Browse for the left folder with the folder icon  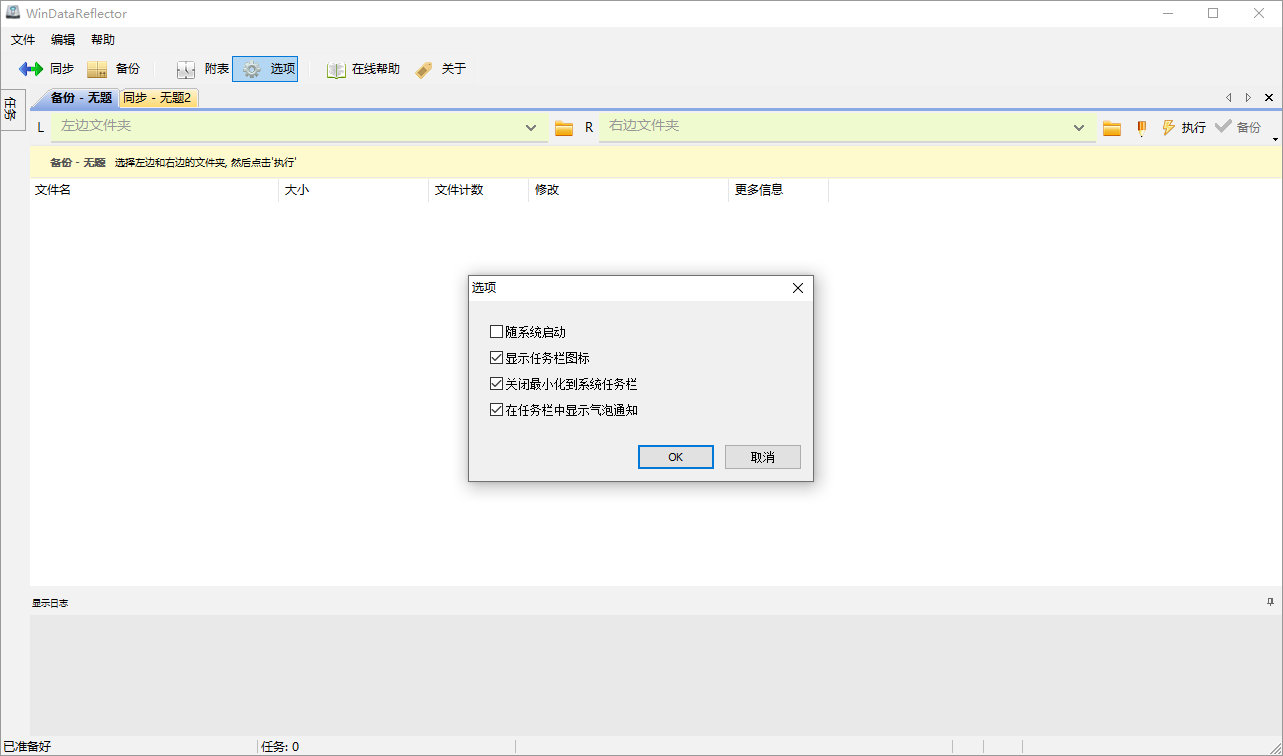[564, 128]
